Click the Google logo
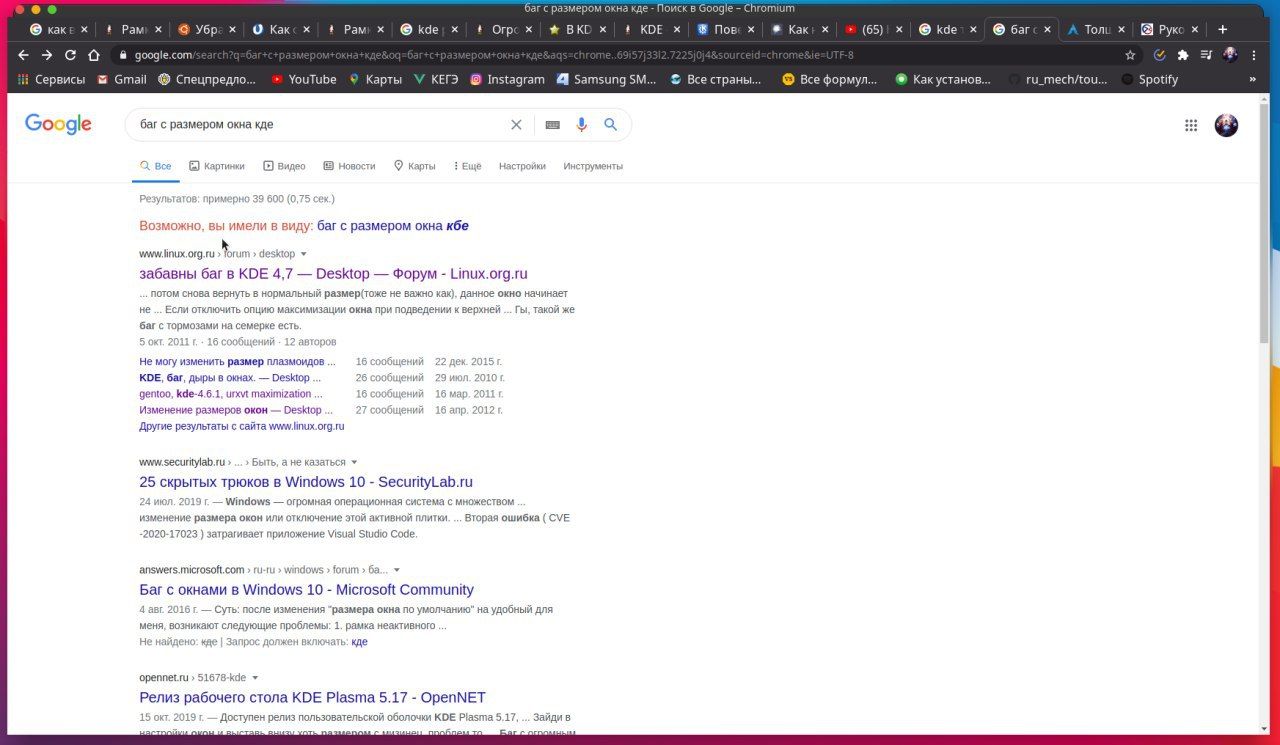The width and height of the screenshot is (1280, 745). [58, 124]
